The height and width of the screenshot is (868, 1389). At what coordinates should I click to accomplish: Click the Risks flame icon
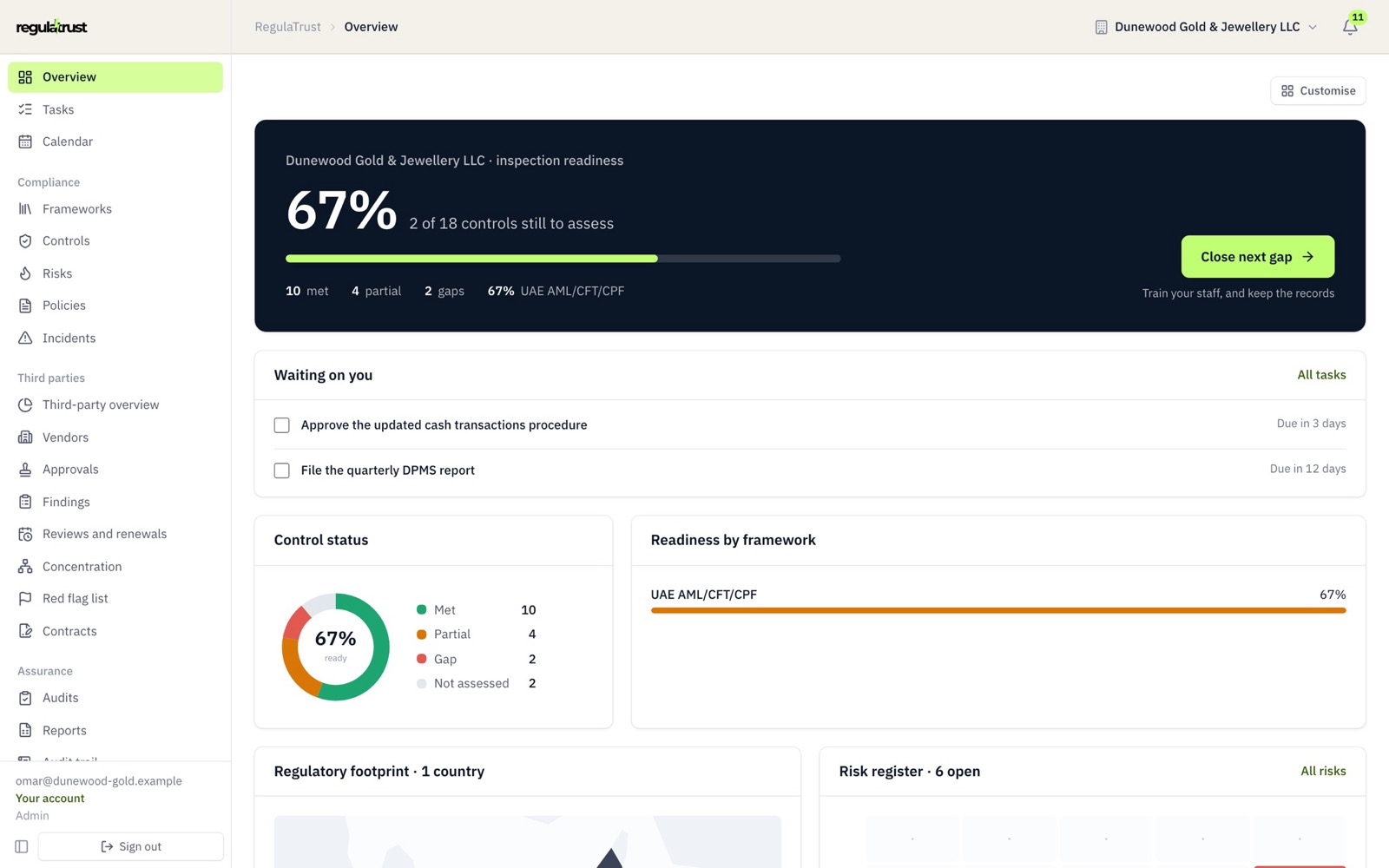(25, 273)
